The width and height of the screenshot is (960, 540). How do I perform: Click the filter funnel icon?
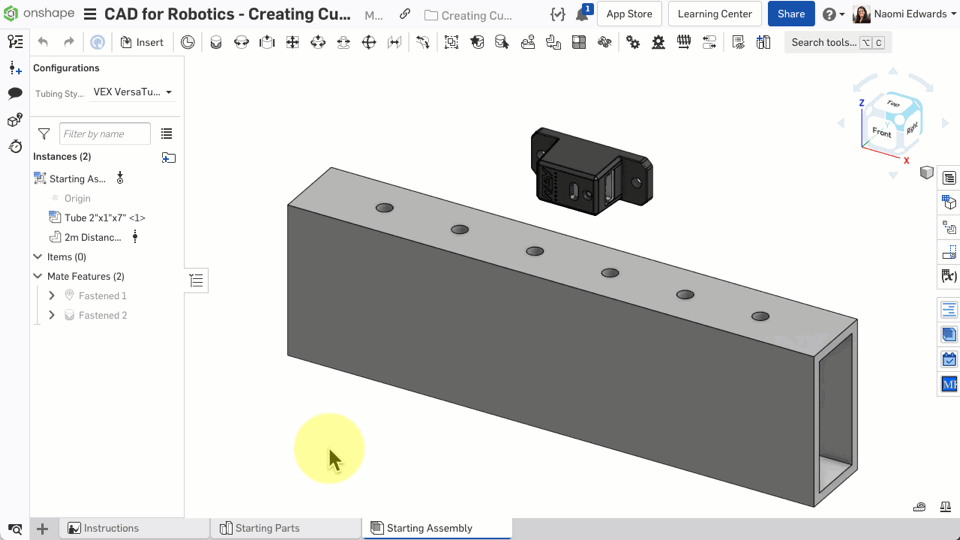tap(43, 133)
